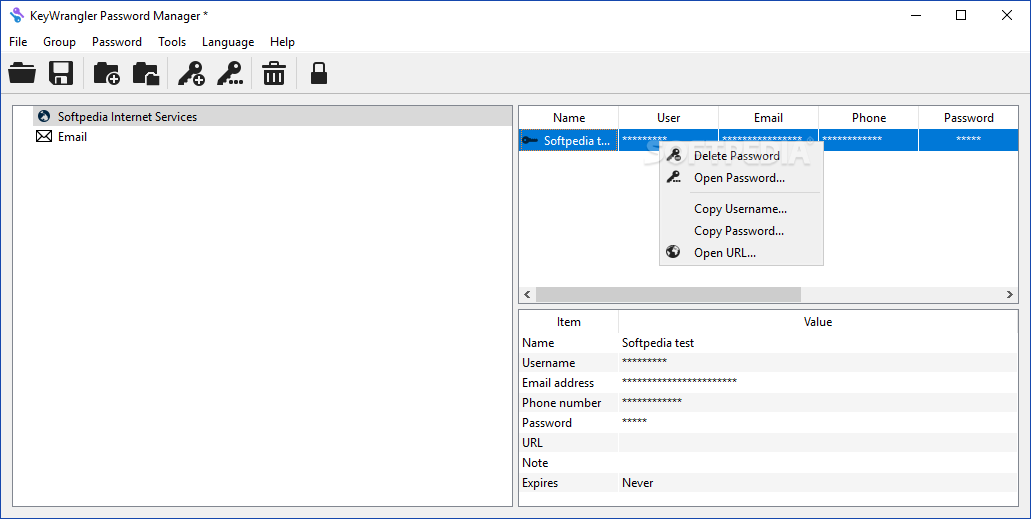Click the KeyWrangler app icon in title bar
Viewport: 1031px width, 519px height.
pos(16,15)
